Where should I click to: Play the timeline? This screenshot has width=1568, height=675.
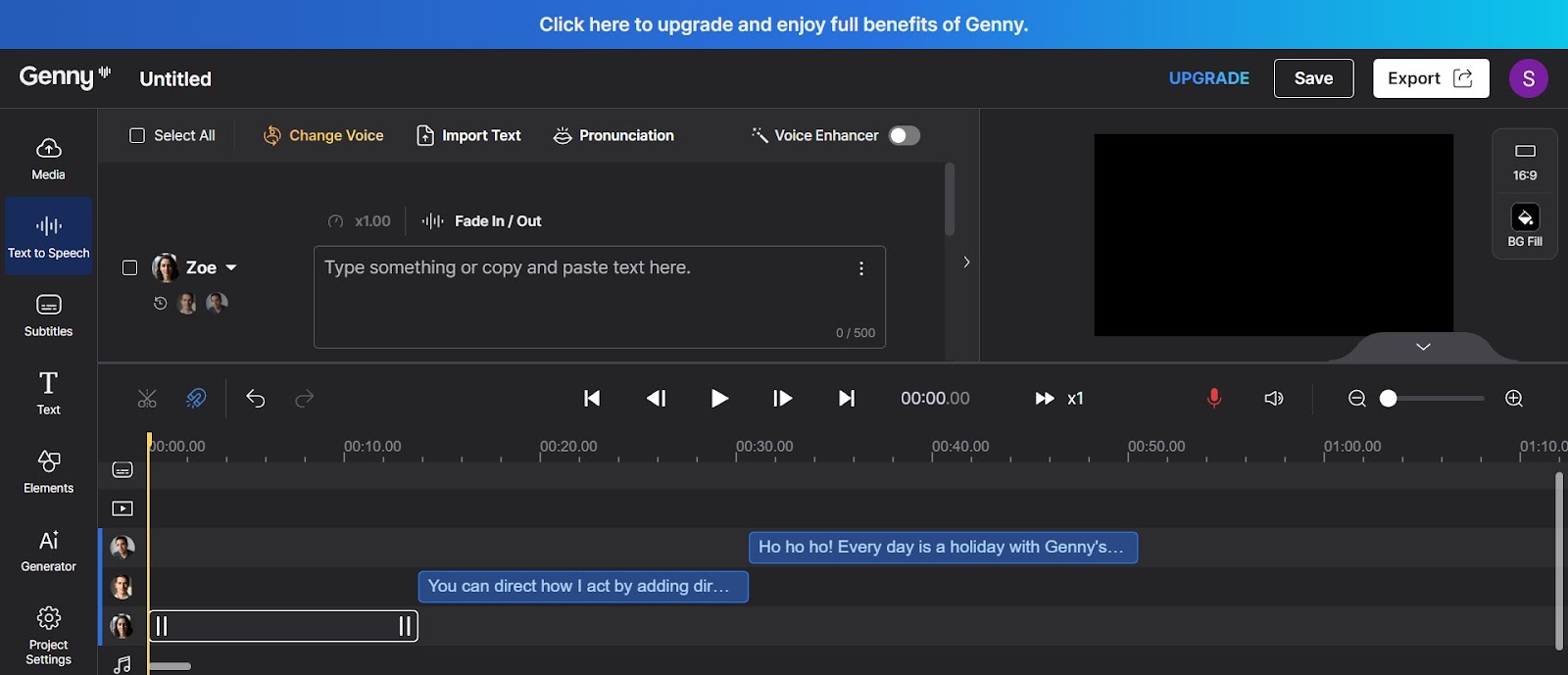719,399
